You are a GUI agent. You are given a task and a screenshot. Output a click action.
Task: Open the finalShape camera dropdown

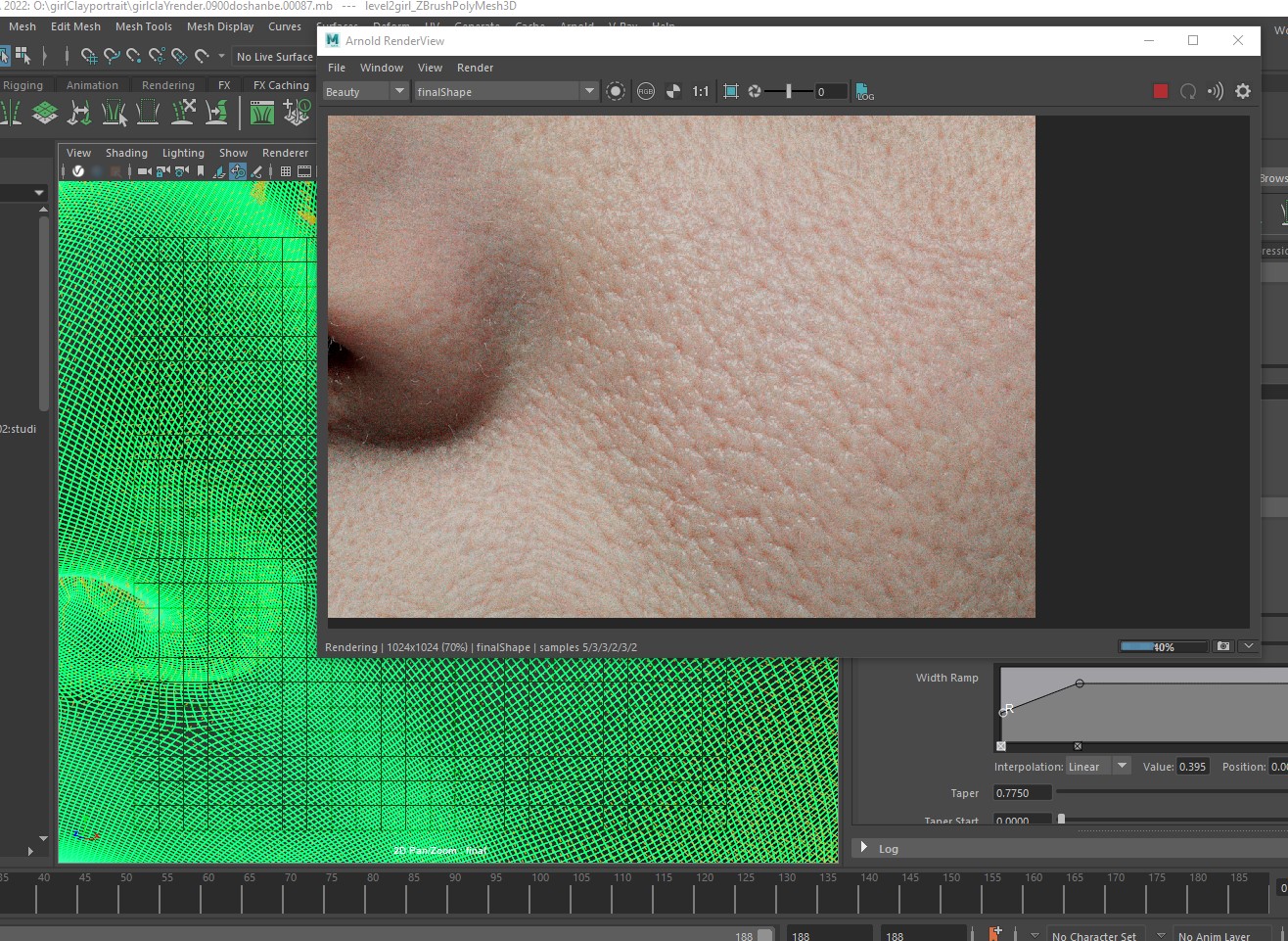[505, 91]
